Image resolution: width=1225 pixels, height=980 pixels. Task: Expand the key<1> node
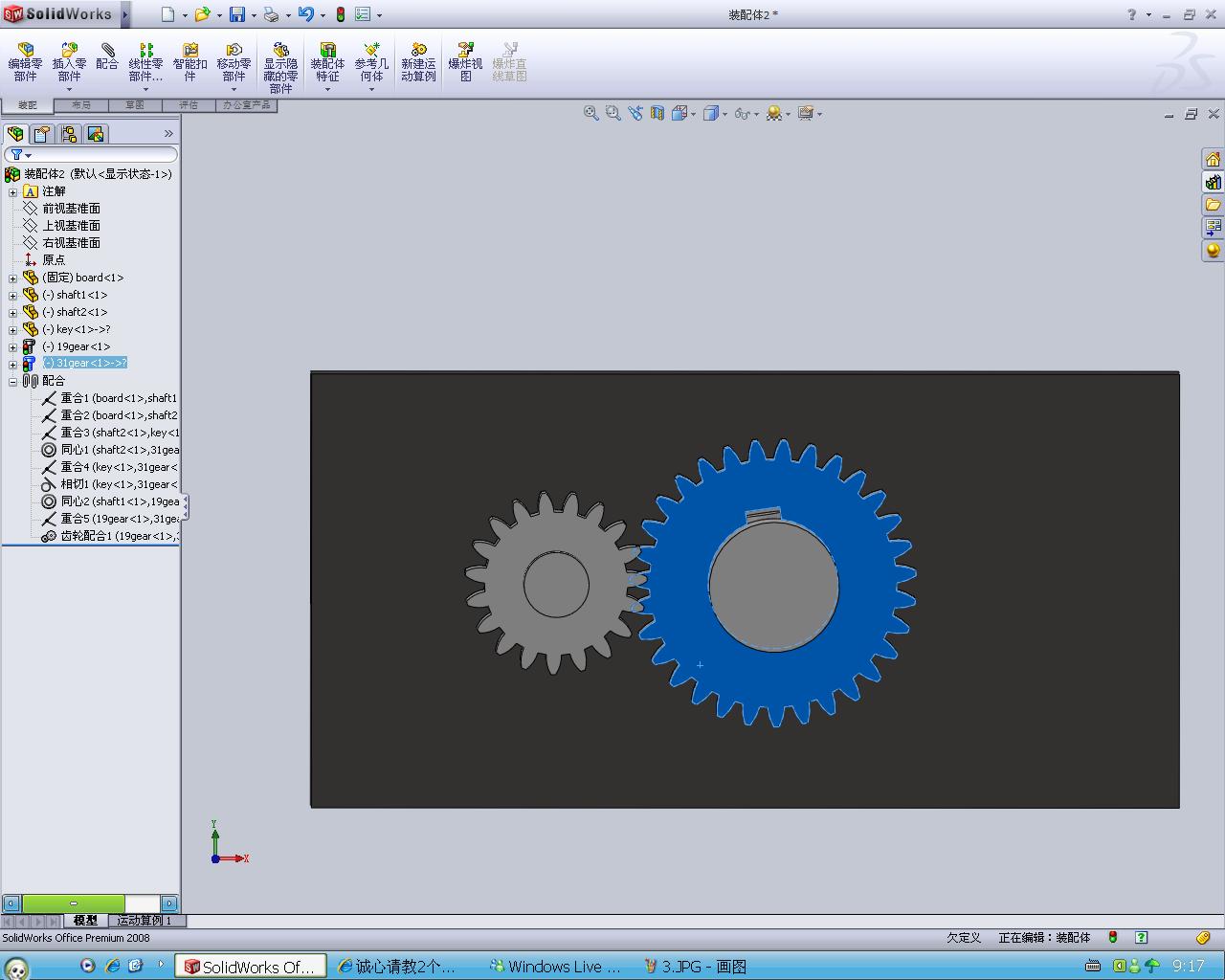(13, 330)
